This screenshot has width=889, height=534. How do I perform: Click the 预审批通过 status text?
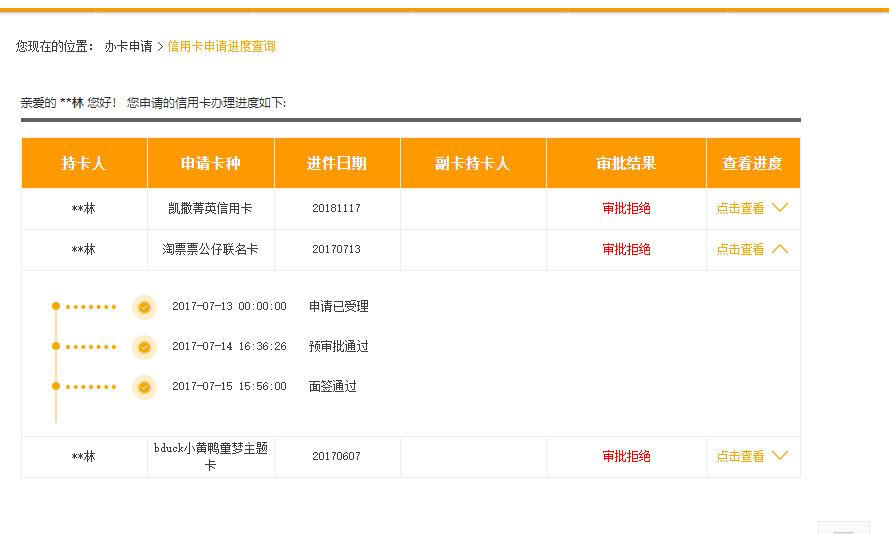coord(338,346)
